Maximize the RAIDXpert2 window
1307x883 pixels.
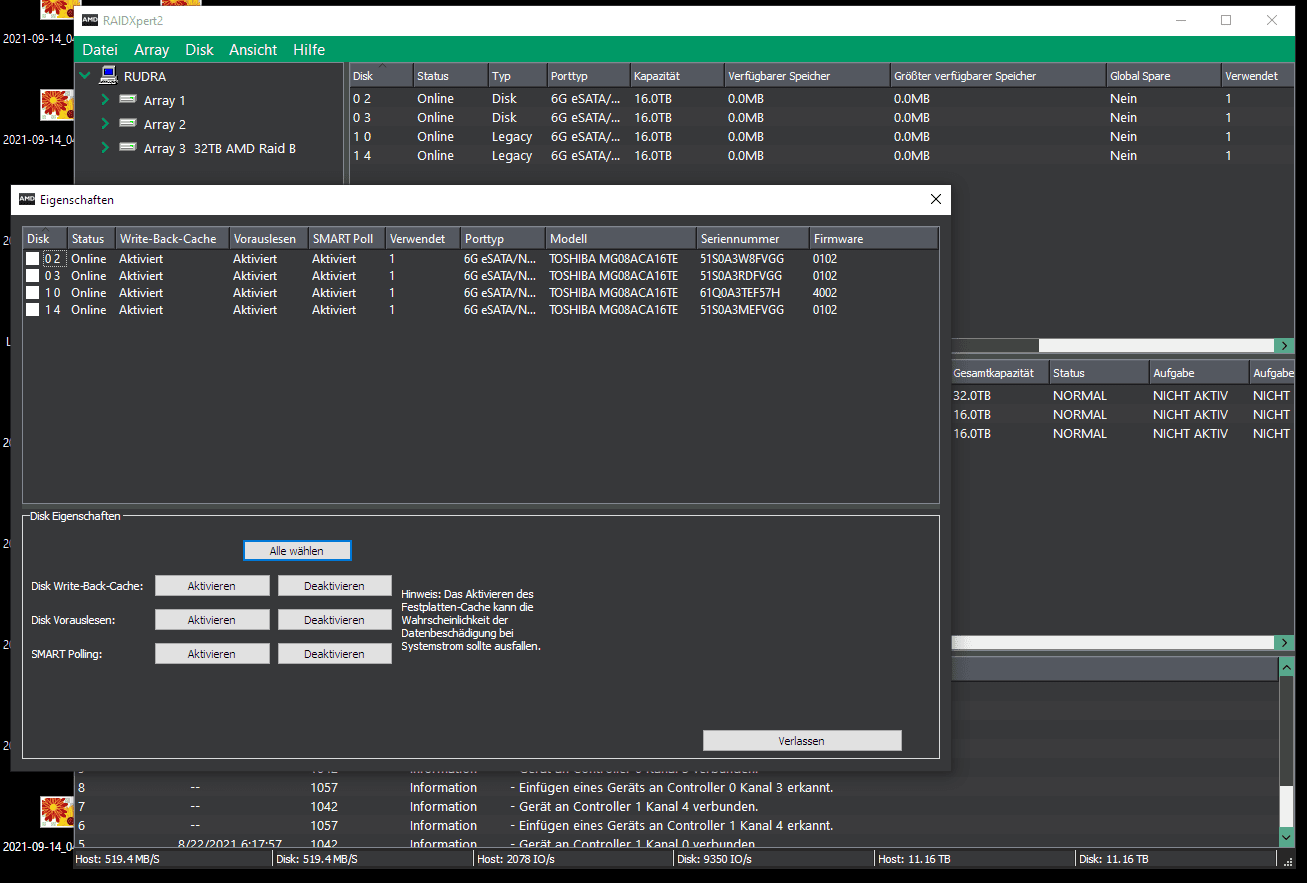[1226, 20]
